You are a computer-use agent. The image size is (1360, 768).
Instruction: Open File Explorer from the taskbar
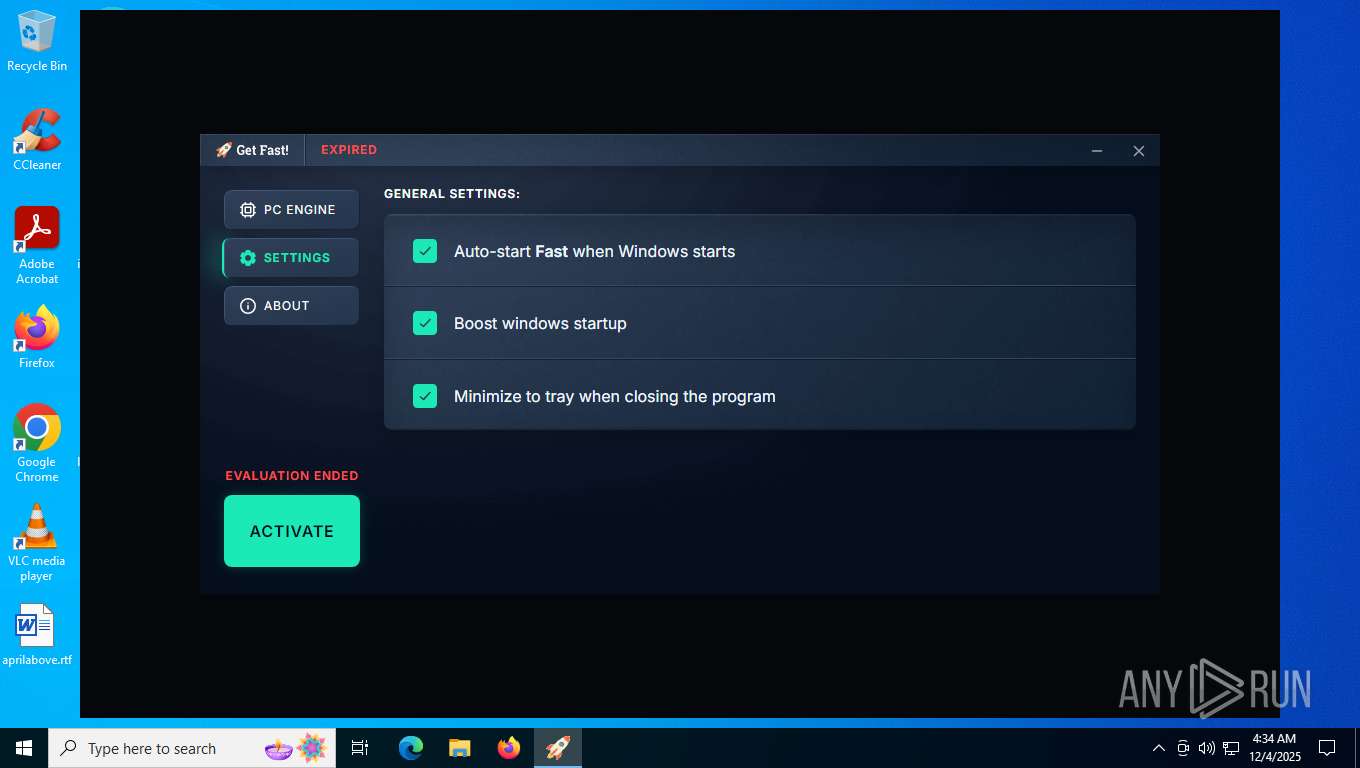pos(460,748)
